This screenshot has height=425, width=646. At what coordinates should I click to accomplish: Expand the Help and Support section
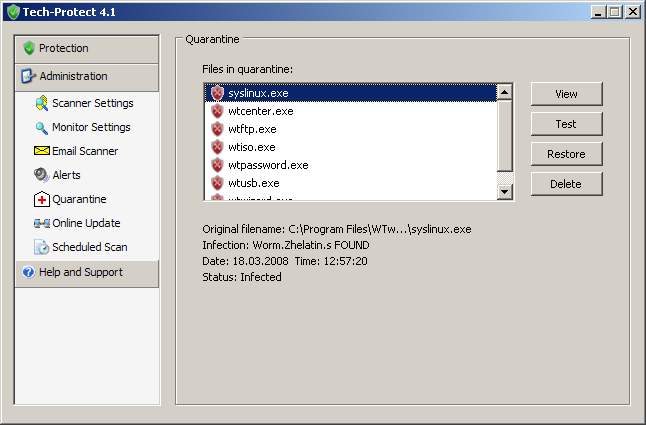[x=87, y=272]
